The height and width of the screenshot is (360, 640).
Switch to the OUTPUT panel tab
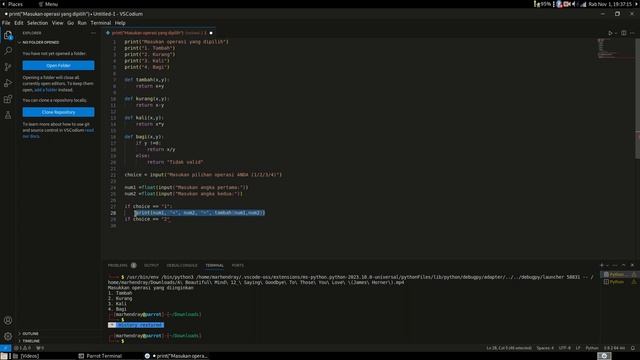coord(151,265)
